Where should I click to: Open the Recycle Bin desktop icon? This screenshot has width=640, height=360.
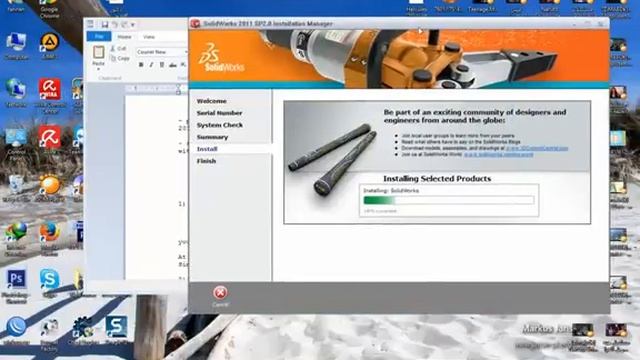pyautogui.click(x=16, y=189)
